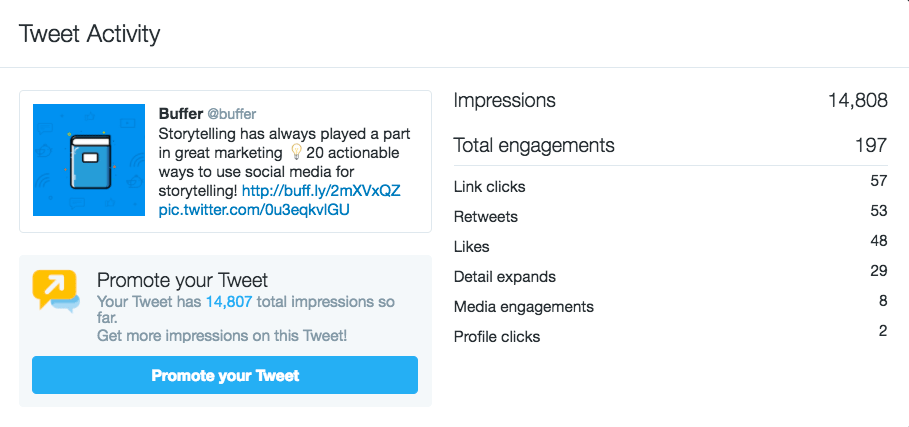909x427 pixels.
Task: Click the Buffer account name
Action: tap(181, 114)
